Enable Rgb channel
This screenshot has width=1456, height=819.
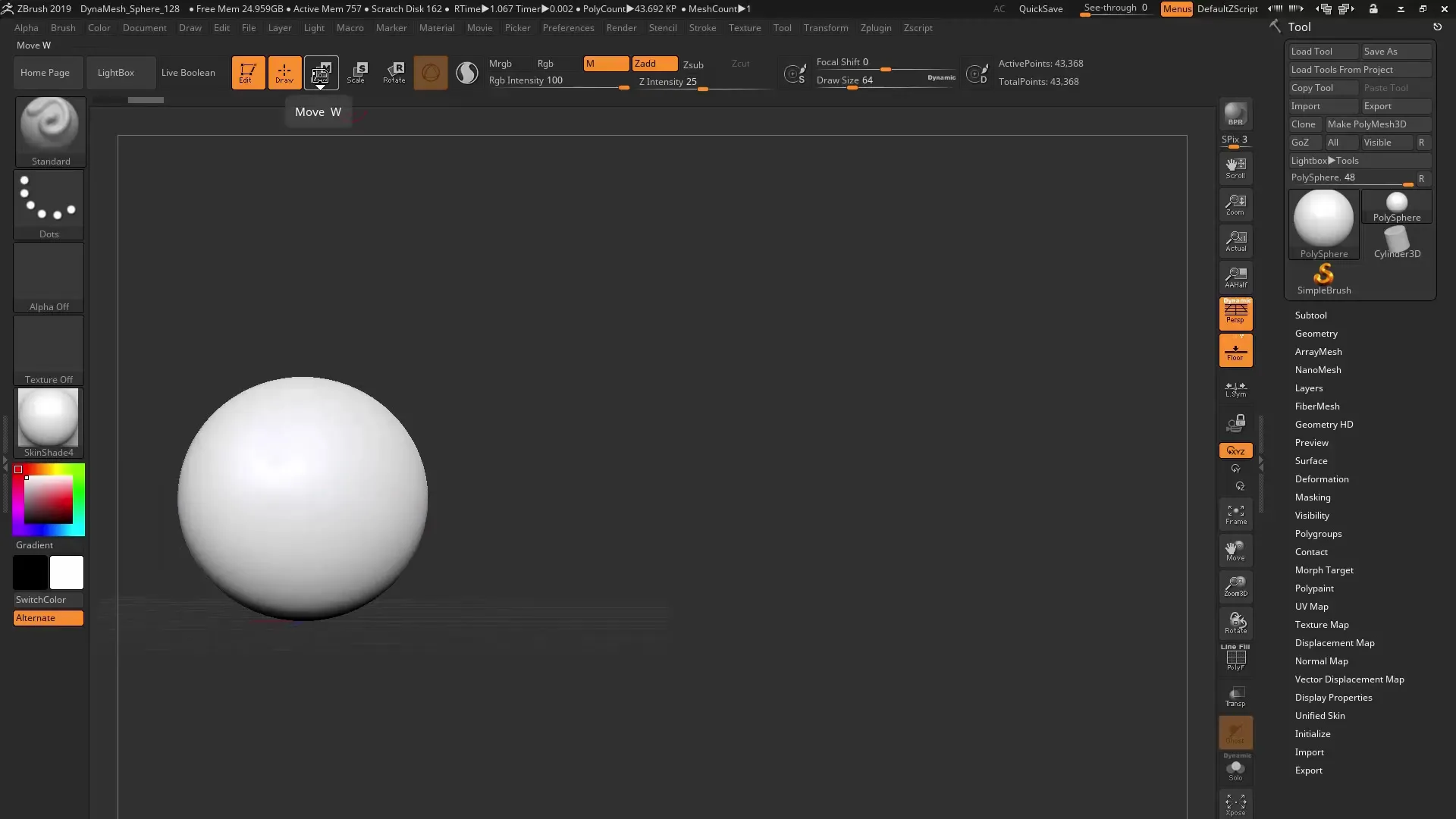pos(545,64)
